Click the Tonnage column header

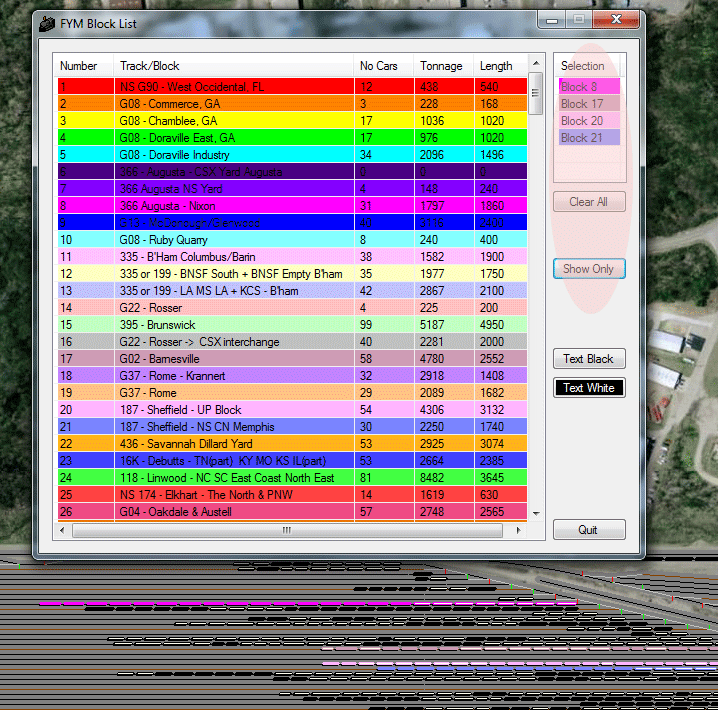pyautogui.click(x=444, y=66)
